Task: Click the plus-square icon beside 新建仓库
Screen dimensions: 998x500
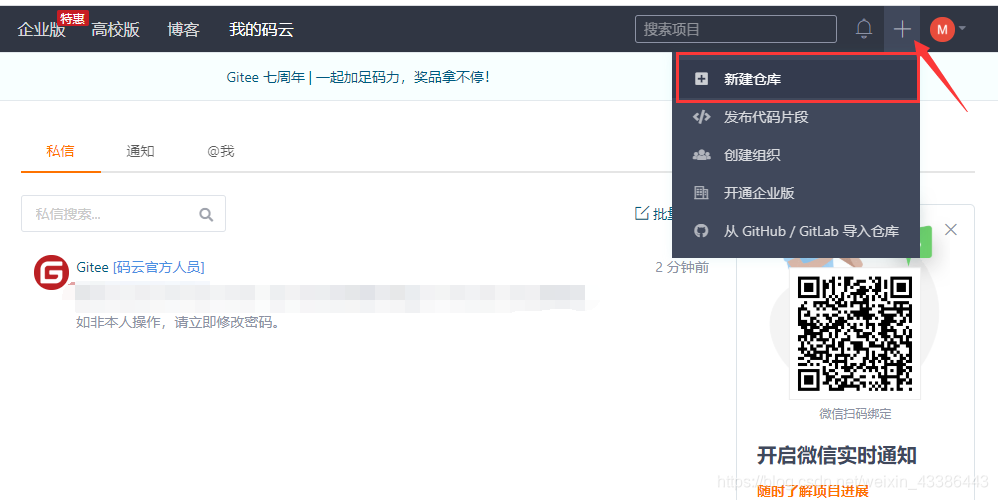Action: tap(701, 79)
